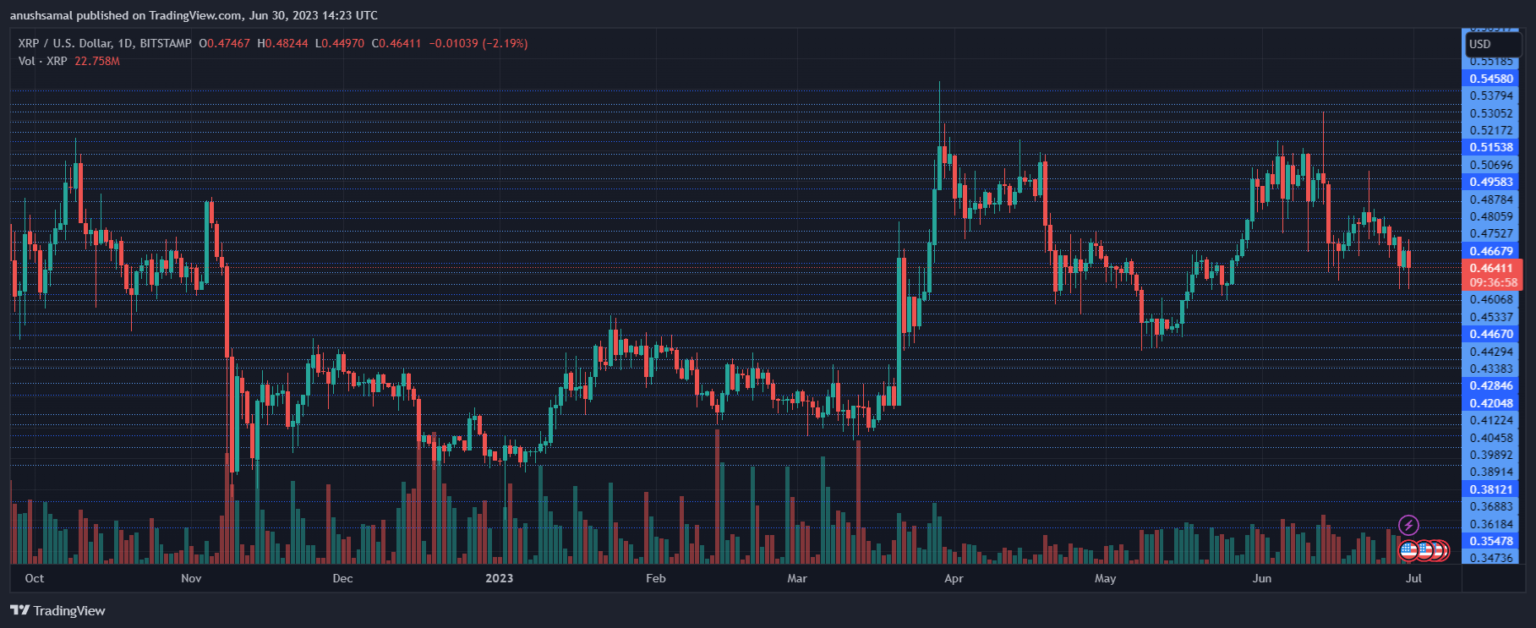Select the 0.44670 price level label
This screenshot has width=1536, height=628.
[x=1491, y=334]
